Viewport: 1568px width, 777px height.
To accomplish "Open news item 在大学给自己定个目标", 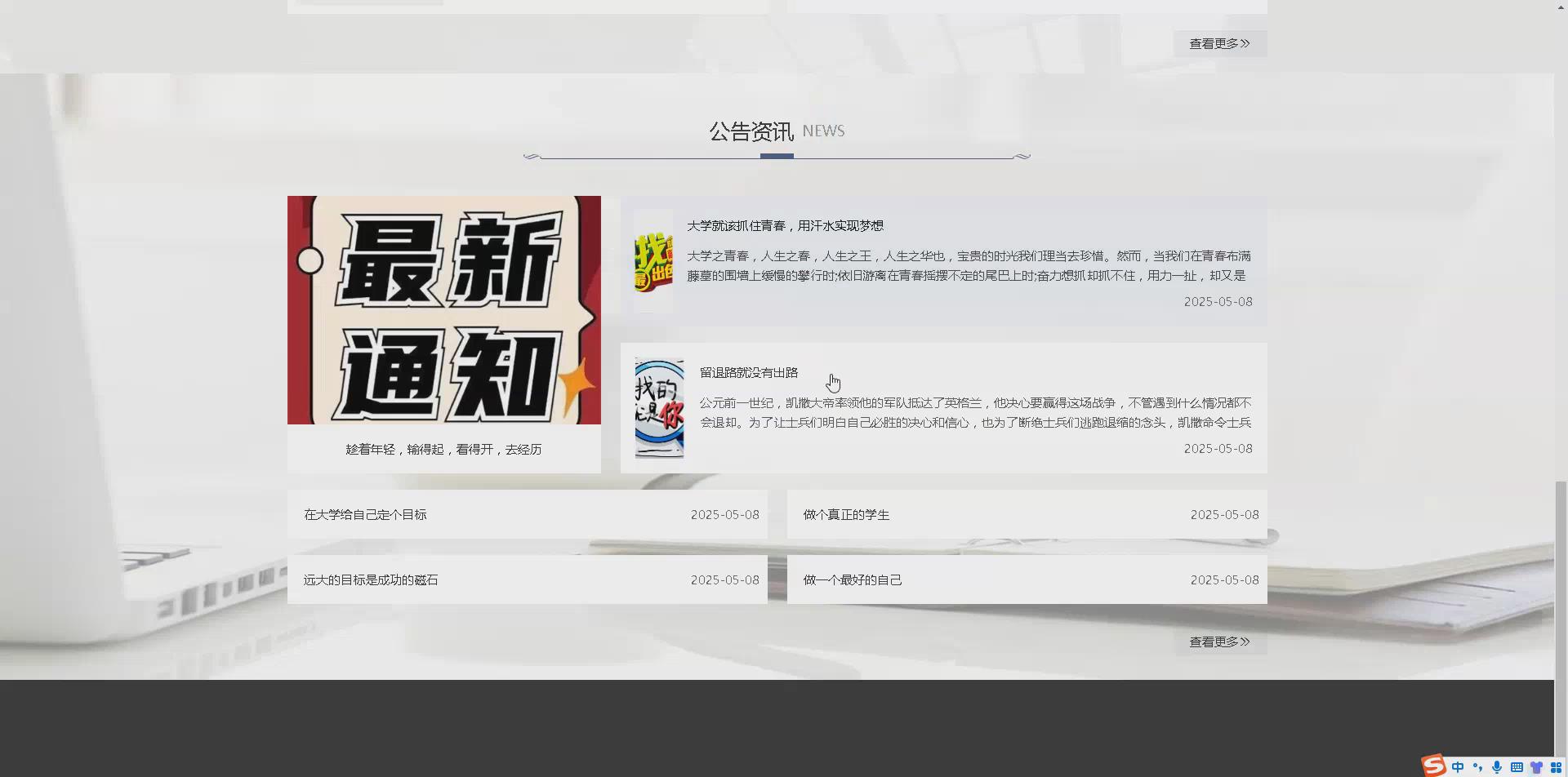I will click(365, 514).
